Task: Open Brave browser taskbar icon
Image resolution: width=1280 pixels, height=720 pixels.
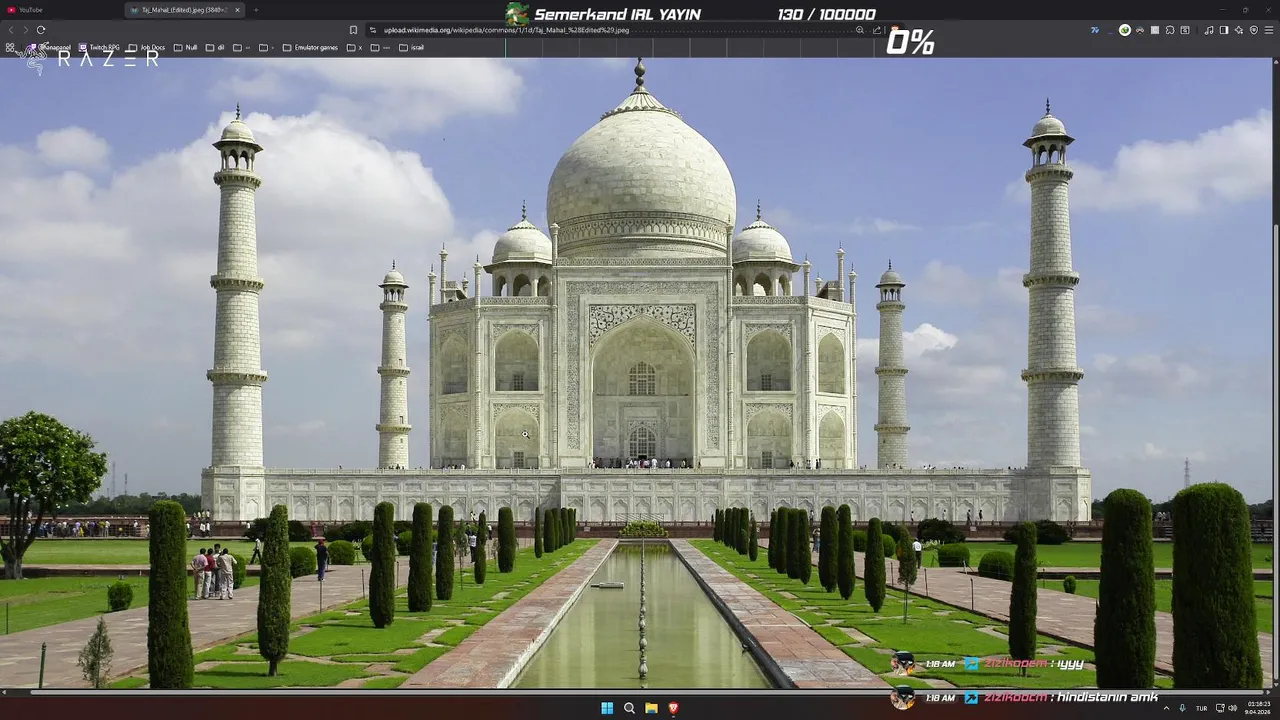Action: [673, 708]
